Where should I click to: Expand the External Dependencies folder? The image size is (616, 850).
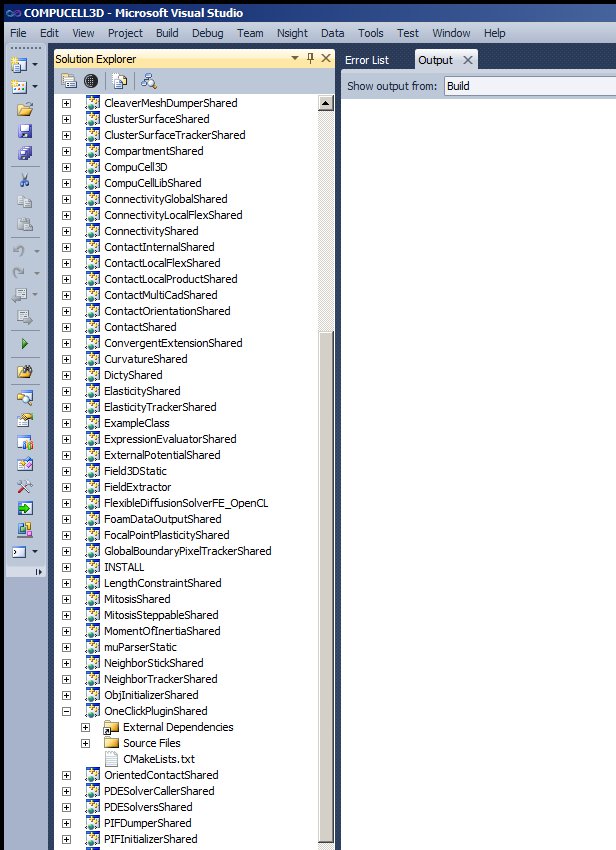click(85, 727)
